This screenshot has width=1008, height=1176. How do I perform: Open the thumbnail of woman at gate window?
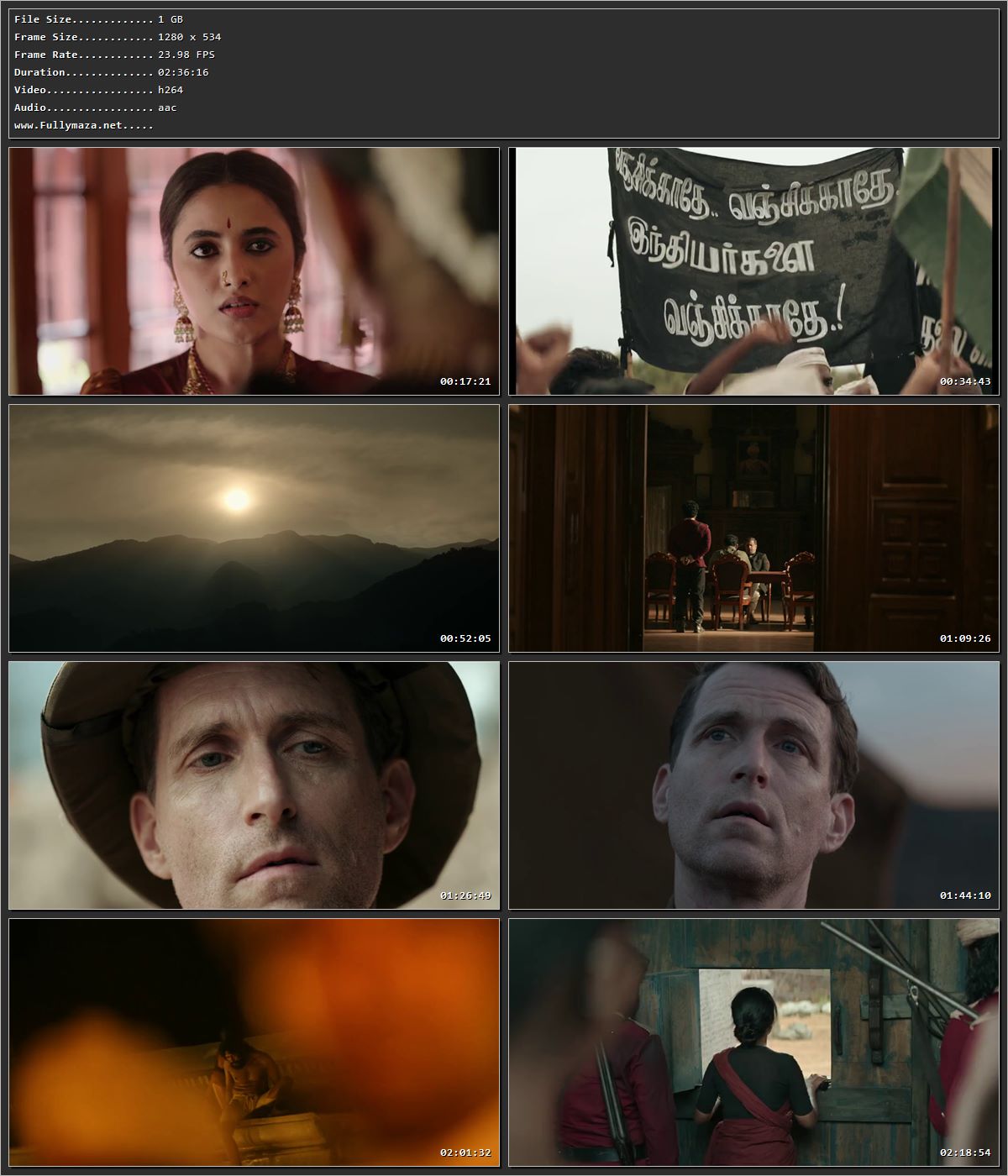pos(753,1042)
